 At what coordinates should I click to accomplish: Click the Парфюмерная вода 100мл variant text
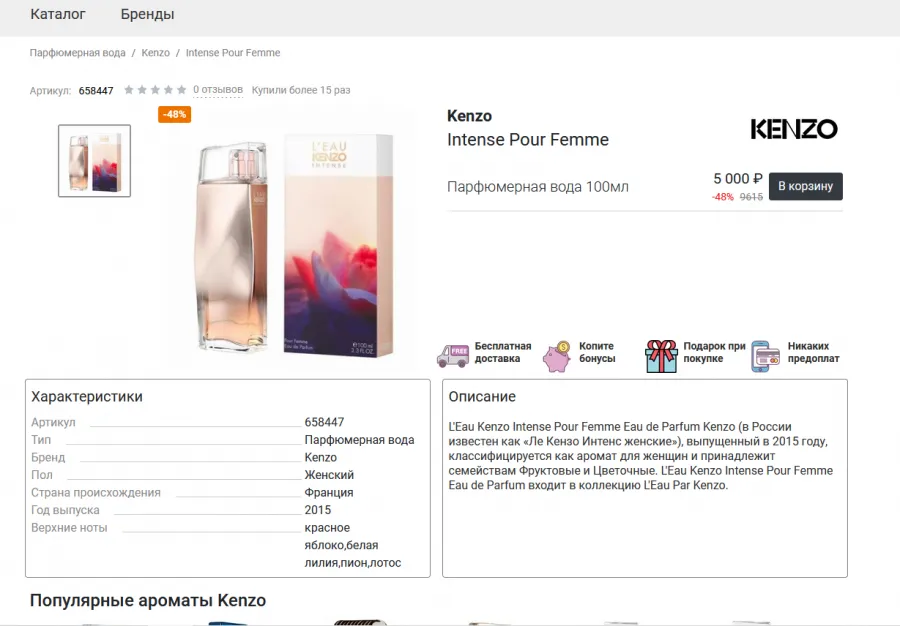[538, 187]
